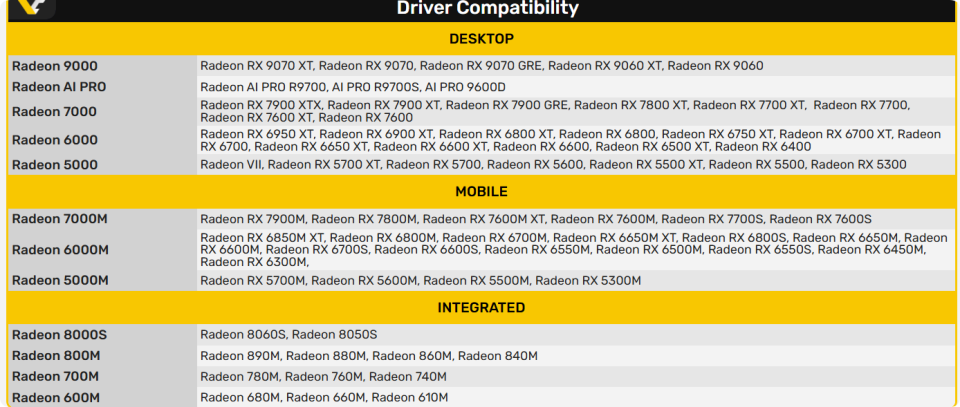Click the cell listing Radeon 8060S
This screenshot has width=960, height=407.
pos(576,335)
